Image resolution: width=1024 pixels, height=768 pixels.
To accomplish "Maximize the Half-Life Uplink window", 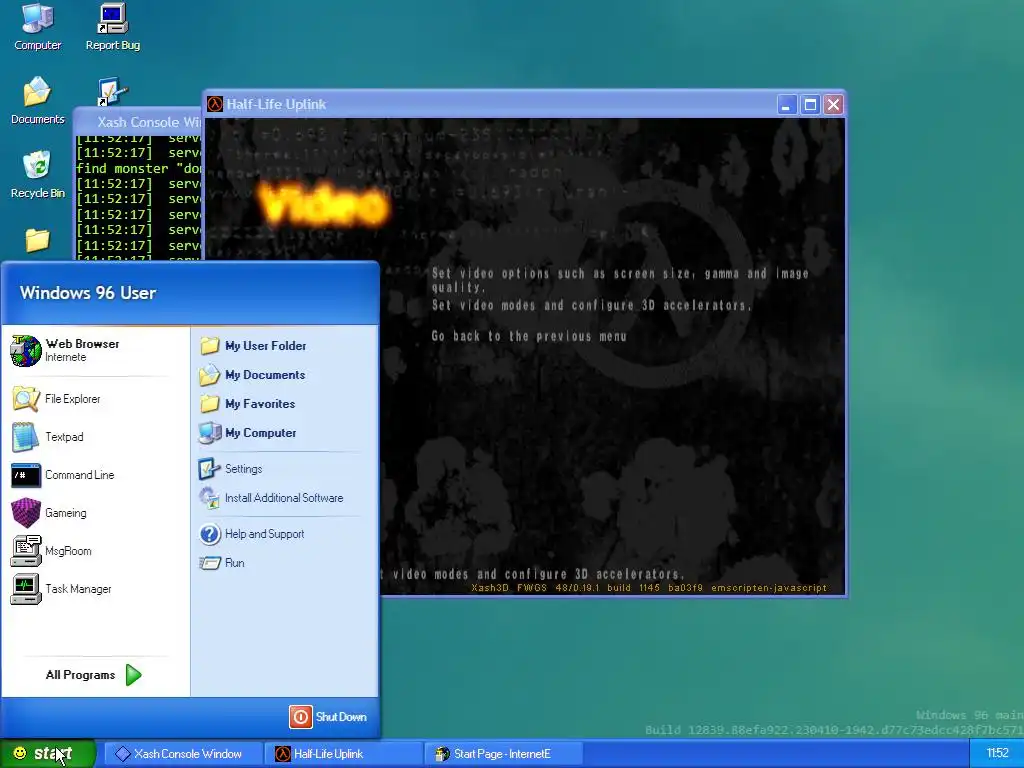I will click(x=810, y=104).
